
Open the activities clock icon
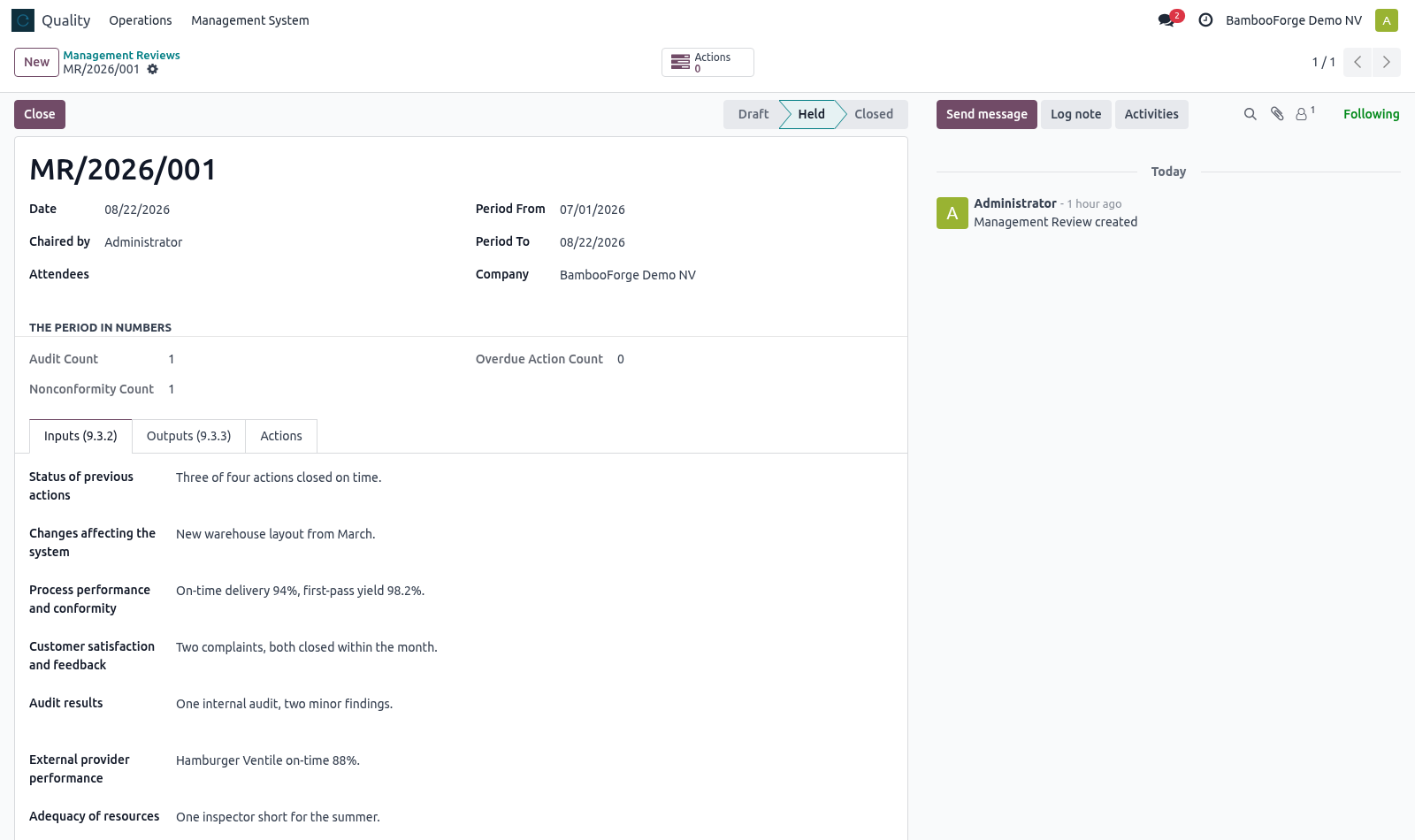[x=1205, y=20]
